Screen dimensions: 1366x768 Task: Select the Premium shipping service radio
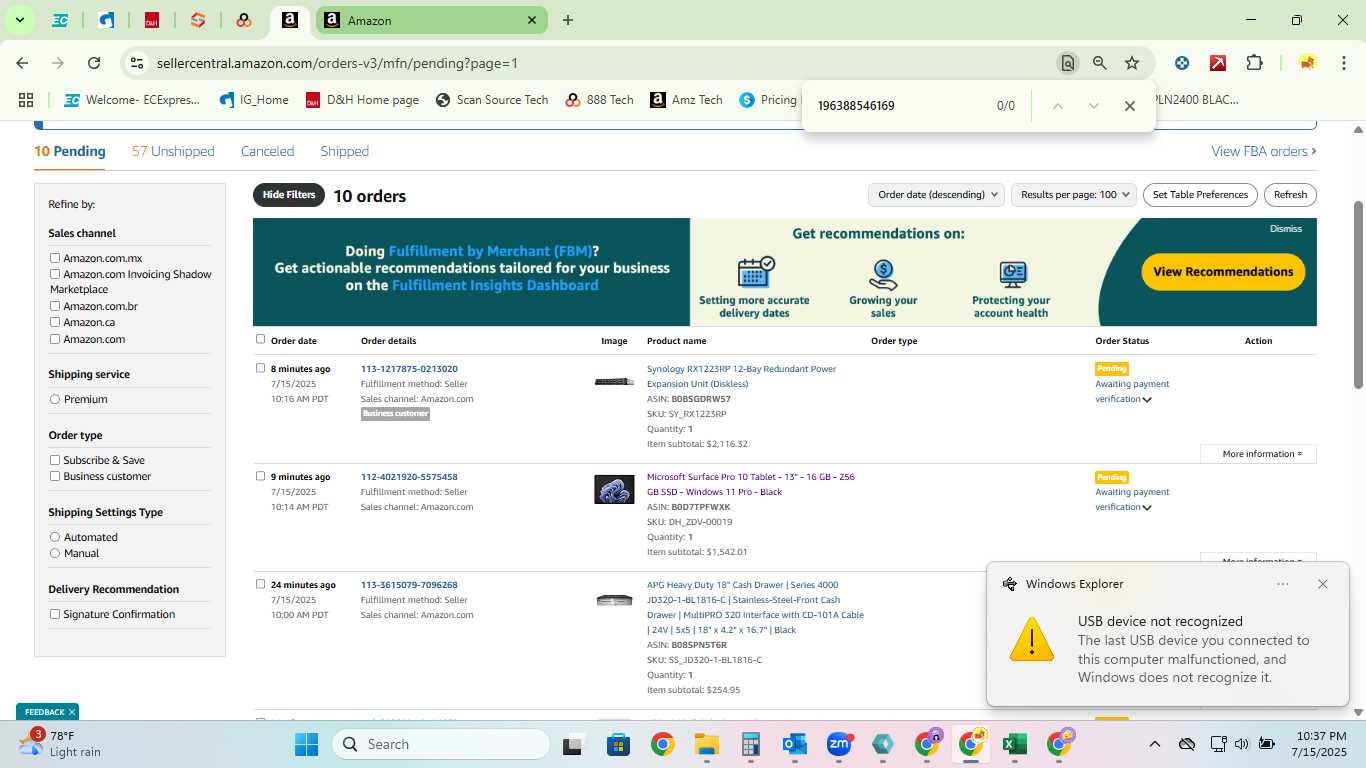pos(55,399)
